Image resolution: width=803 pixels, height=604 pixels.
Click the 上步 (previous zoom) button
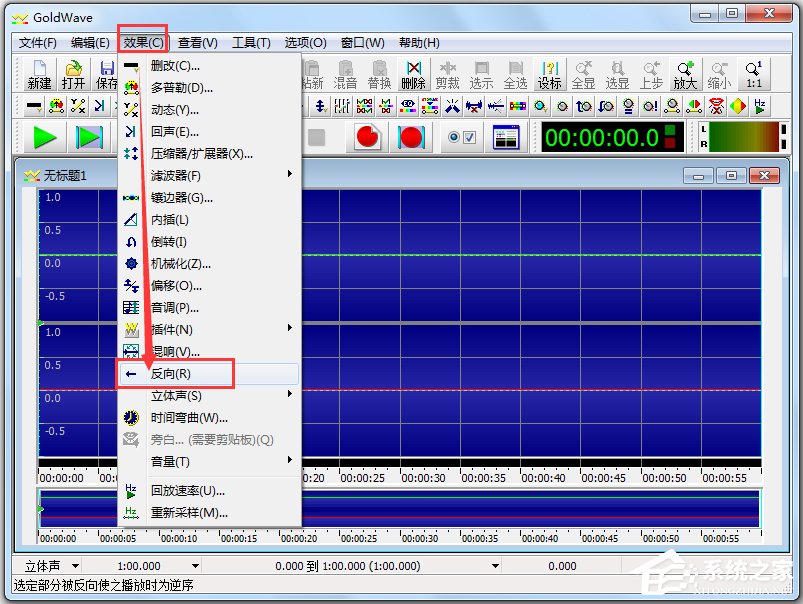pyautogui.click(x=651, y=75)
